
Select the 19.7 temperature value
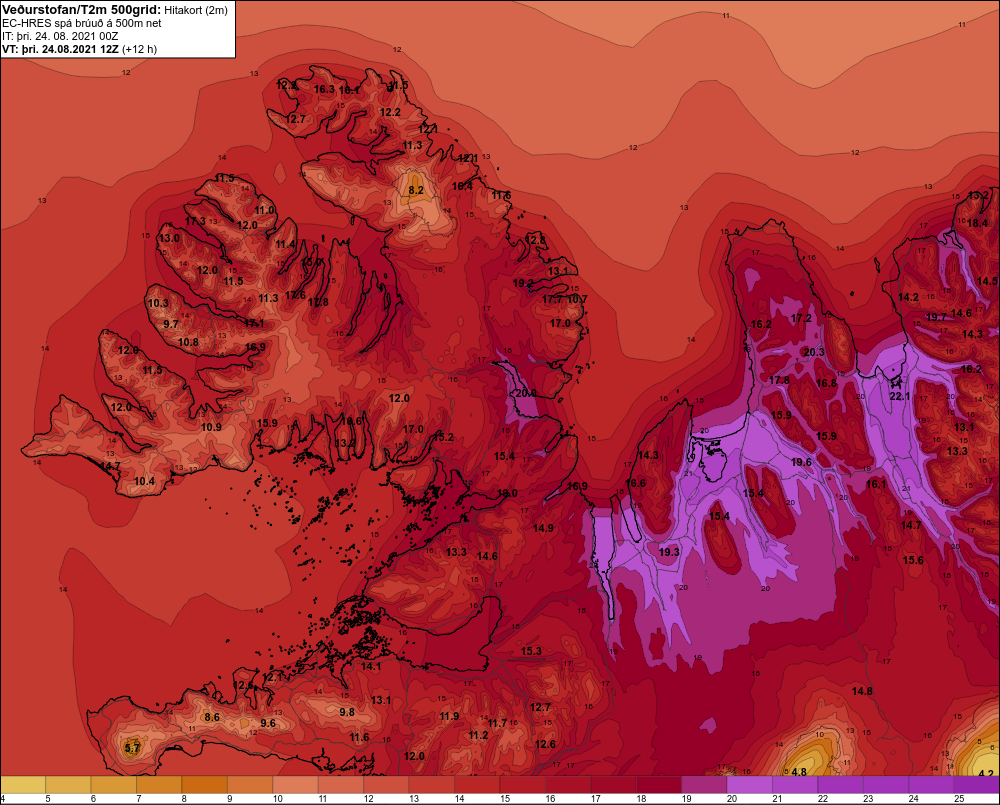click(x=936, y=317)
